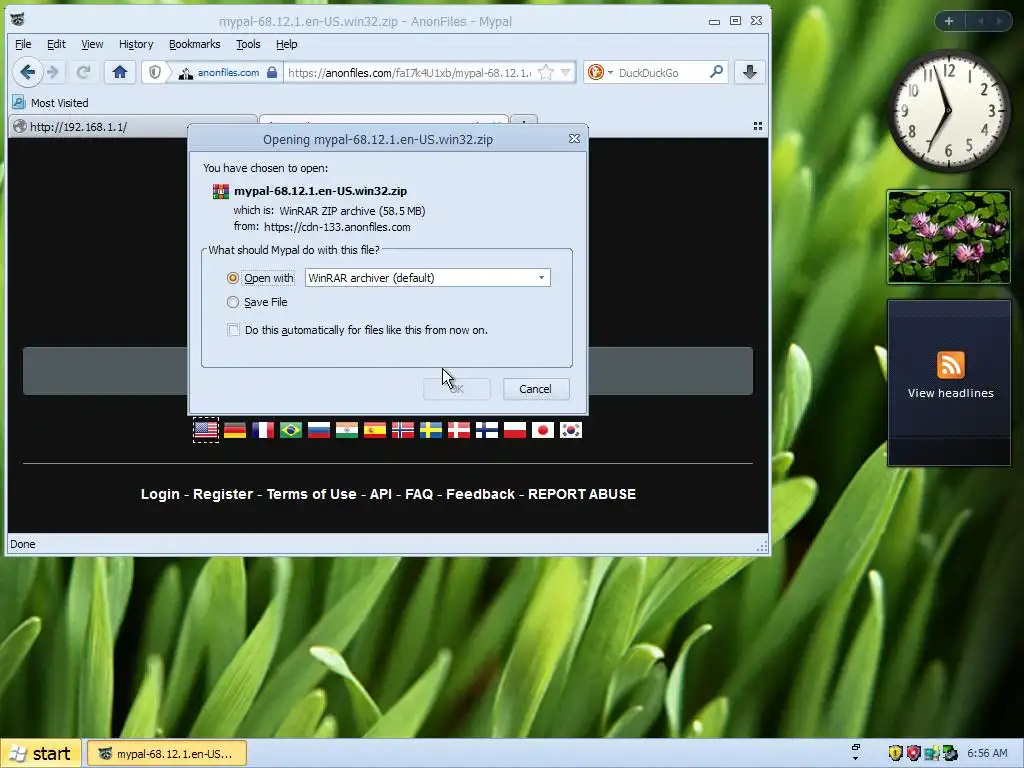Image resolution: width=1024 pixels, height=768 pixels.
Task: Select the German flag language
Action: click(234, 430)
